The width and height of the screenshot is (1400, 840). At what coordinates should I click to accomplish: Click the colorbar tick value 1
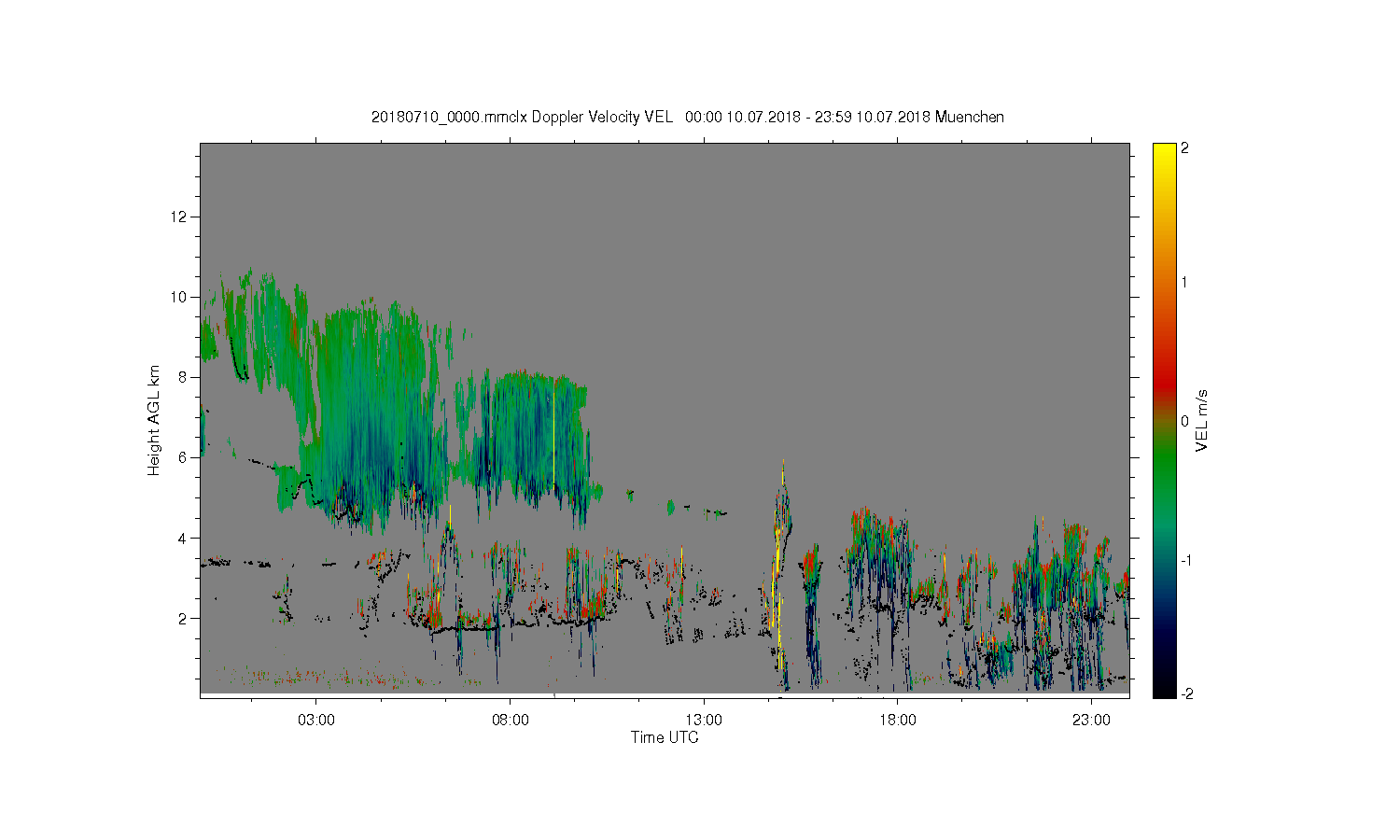click(x=1185, y=283)
